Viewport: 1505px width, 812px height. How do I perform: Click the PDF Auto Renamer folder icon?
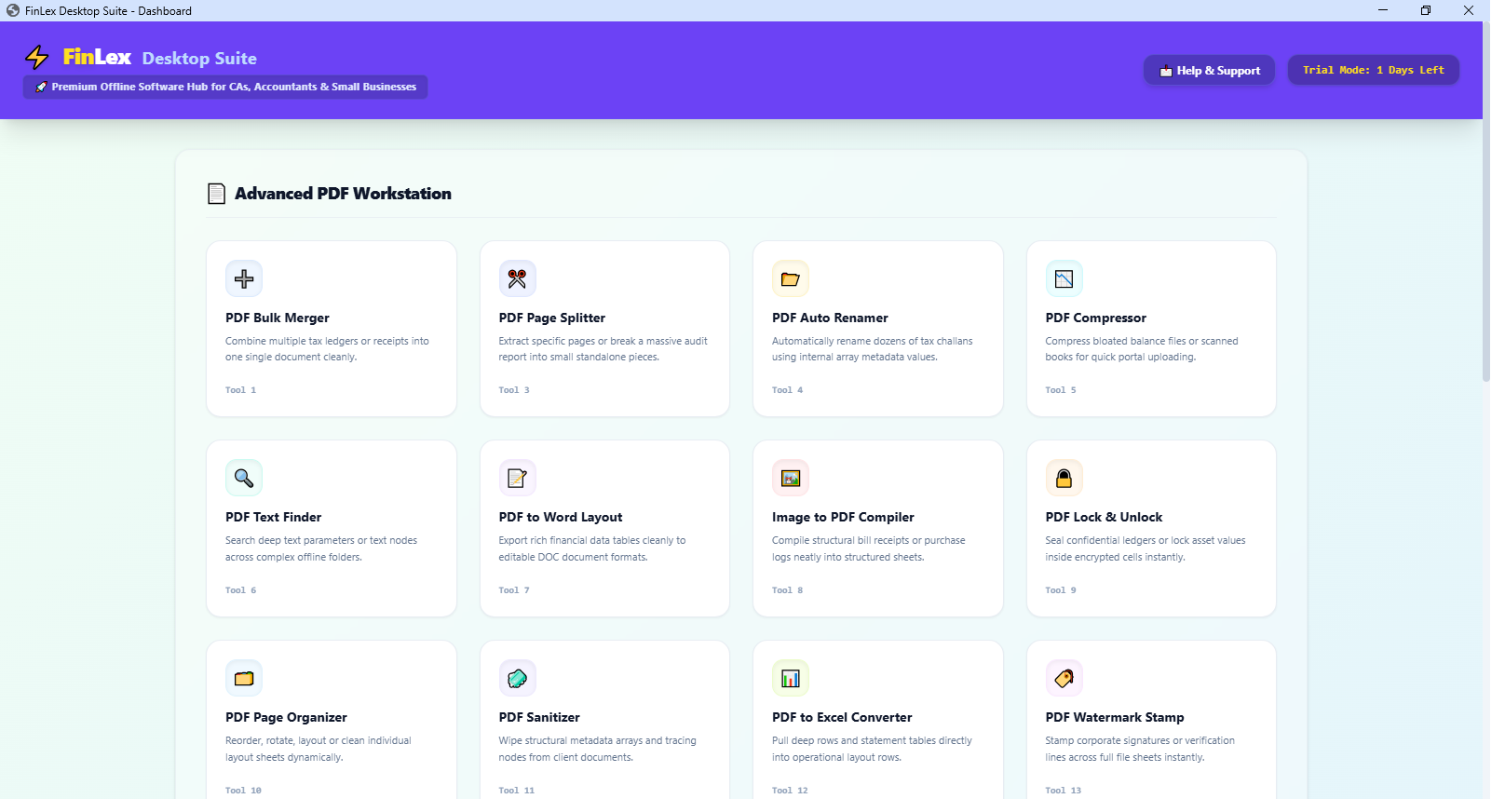click(x=791, y=278)
